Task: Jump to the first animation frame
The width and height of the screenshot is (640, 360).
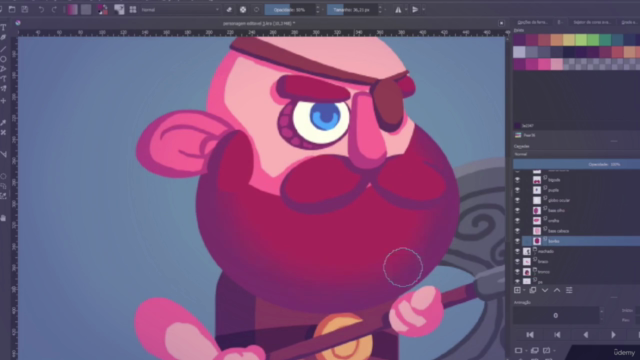Action: tap(530, 335)
